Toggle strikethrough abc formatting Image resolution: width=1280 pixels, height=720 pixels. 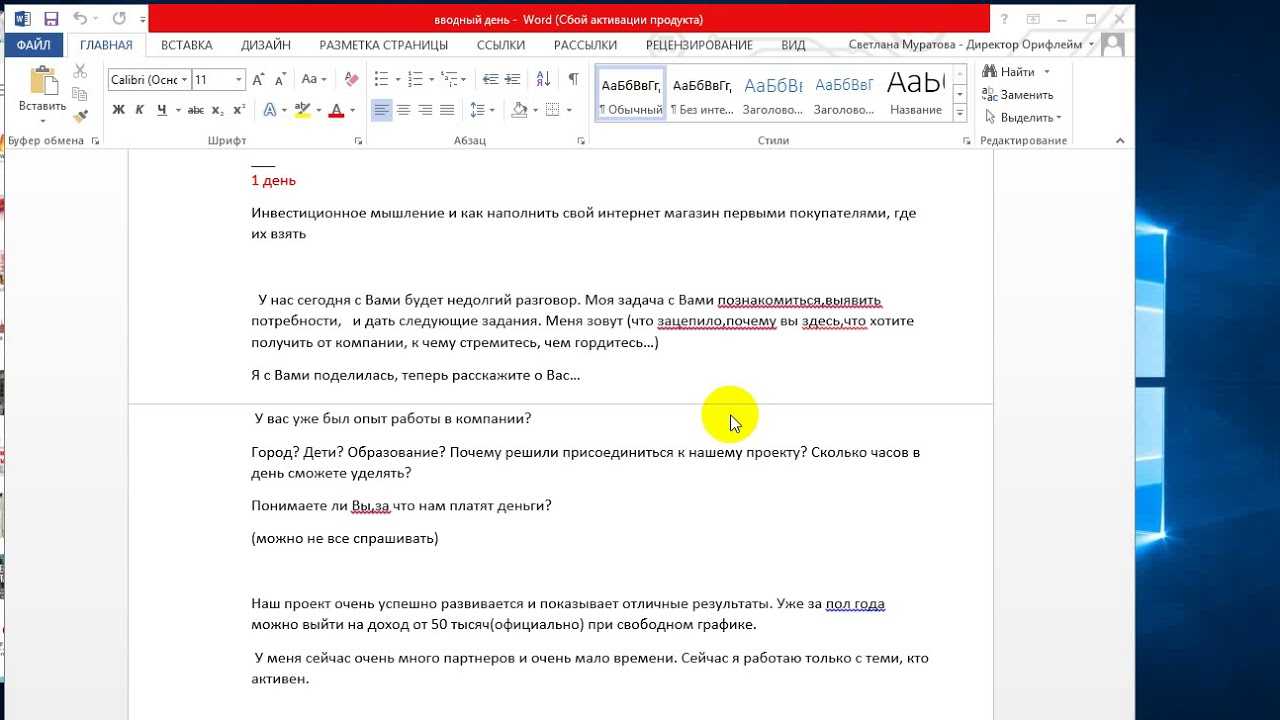pos(196,110)
